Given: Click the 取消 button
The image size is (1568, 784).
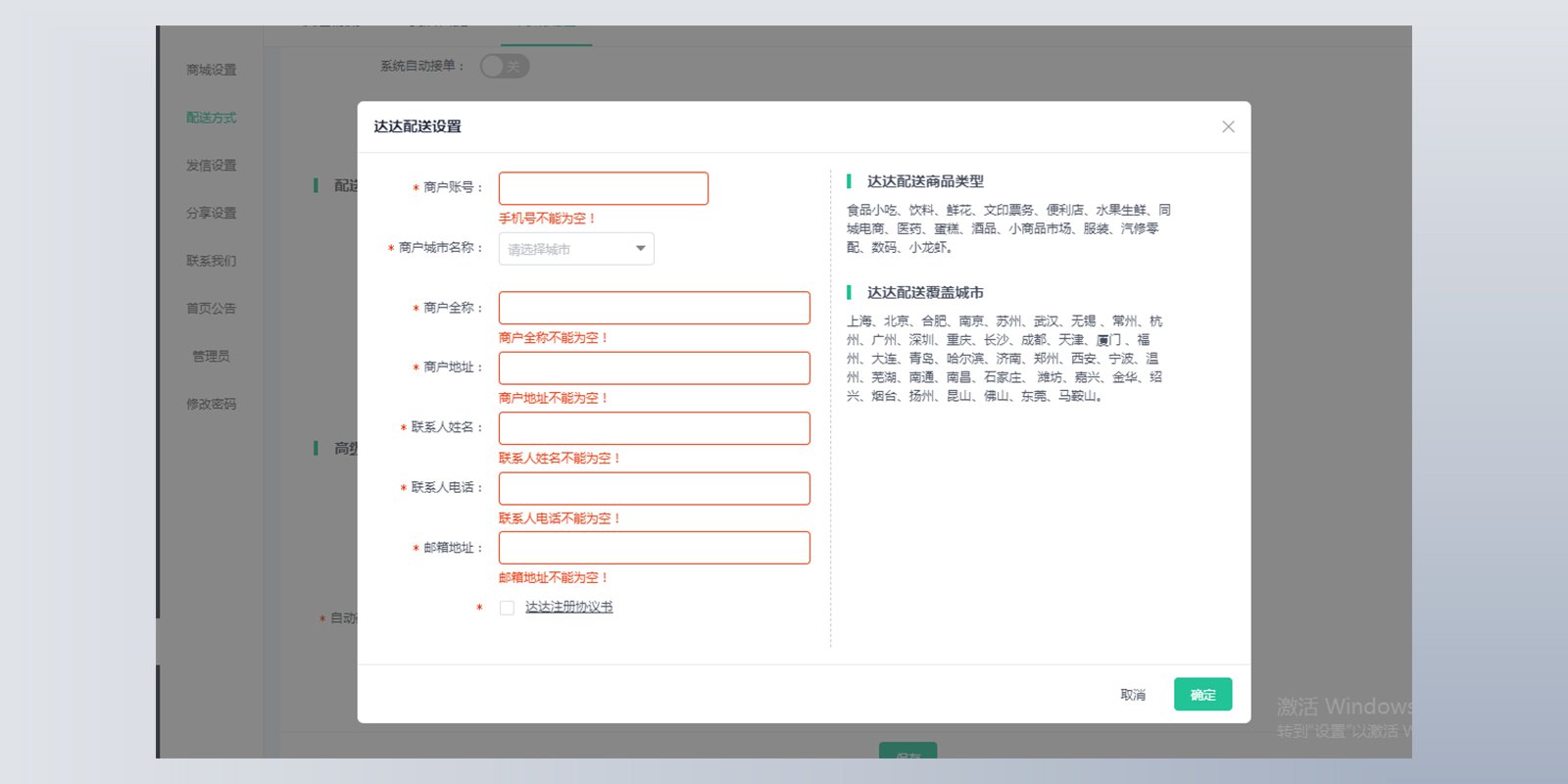Looking at the screenshot, I should (x=1133, y=695).
